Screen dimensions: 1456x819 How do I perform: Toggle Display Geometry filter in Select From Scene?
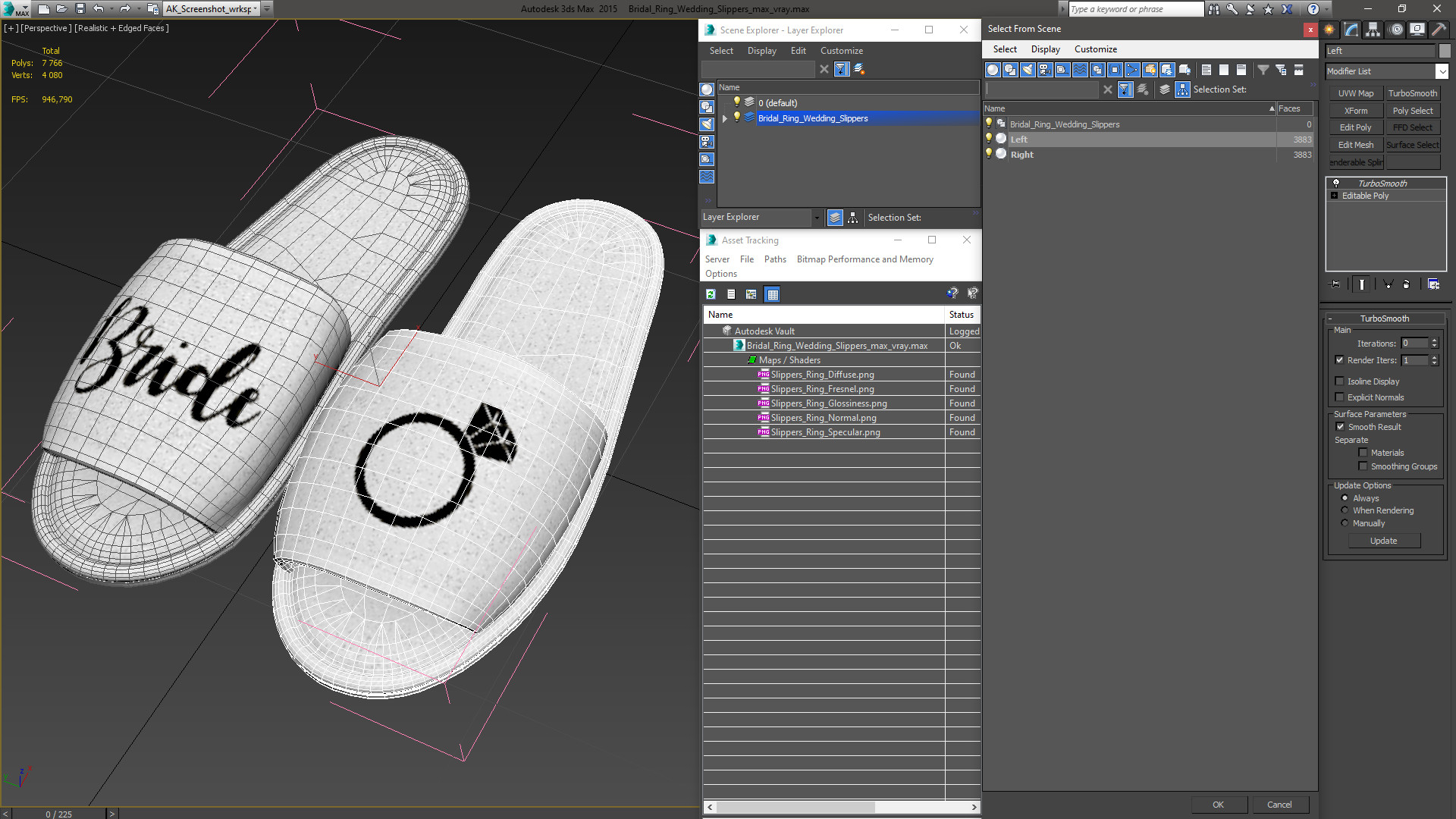pos(993,70)
